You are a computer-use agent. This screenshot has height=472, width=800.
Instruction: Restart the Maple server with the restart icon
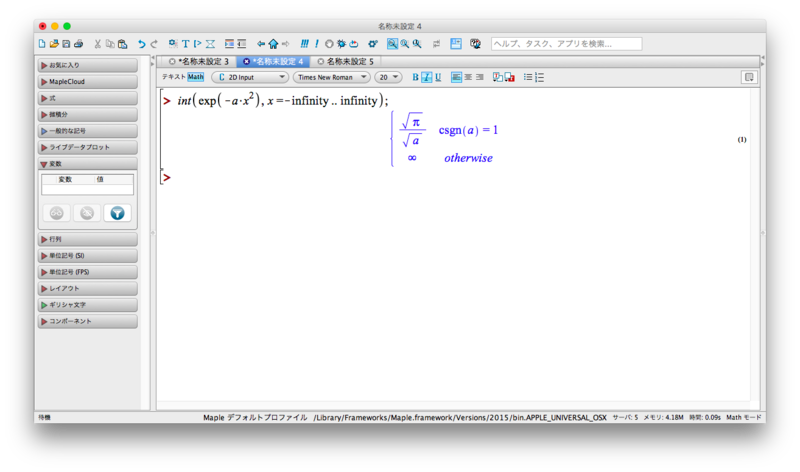tap(354, 44)
